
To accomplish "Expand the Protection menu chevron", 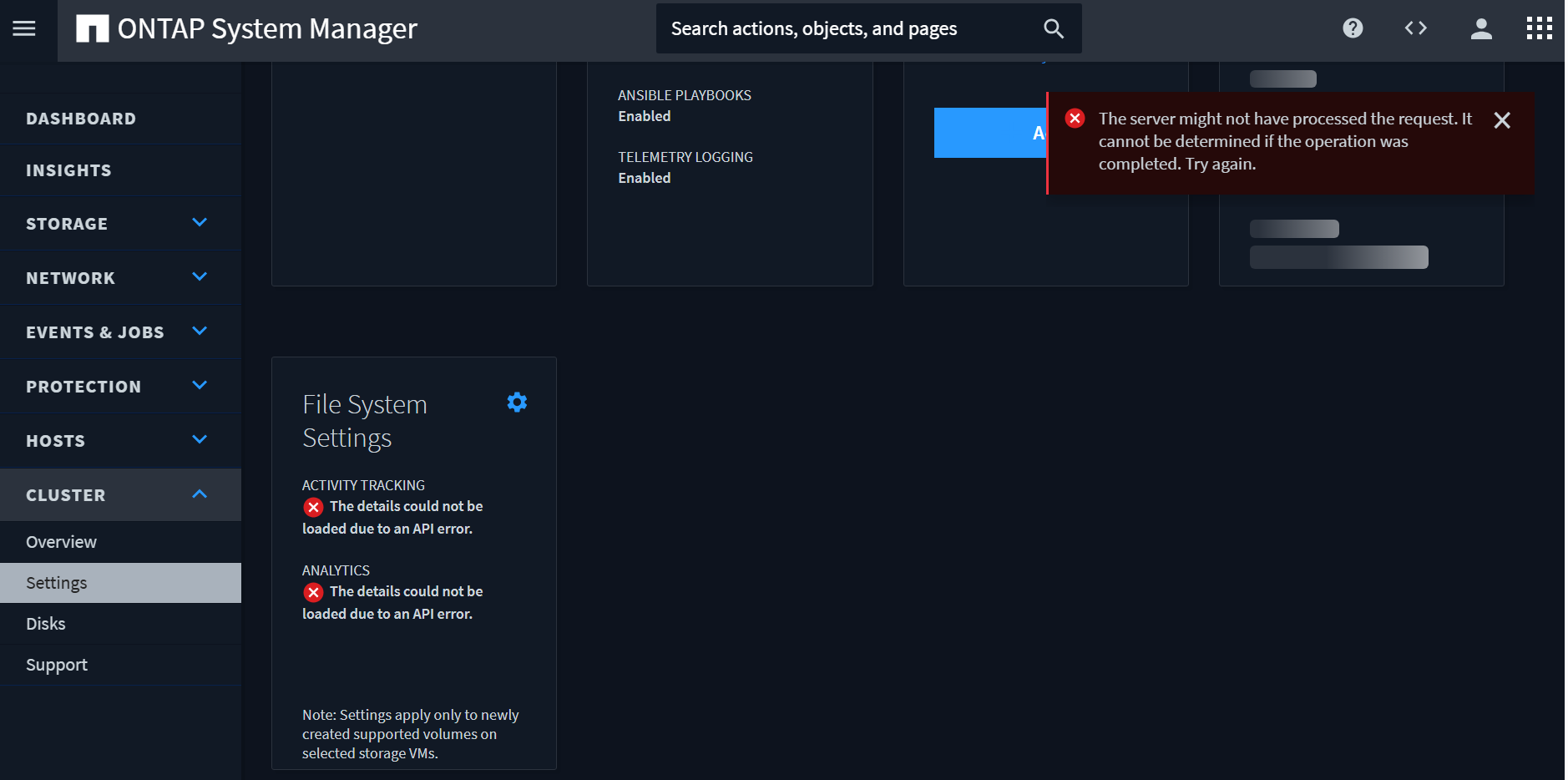I will coord(200,385).
